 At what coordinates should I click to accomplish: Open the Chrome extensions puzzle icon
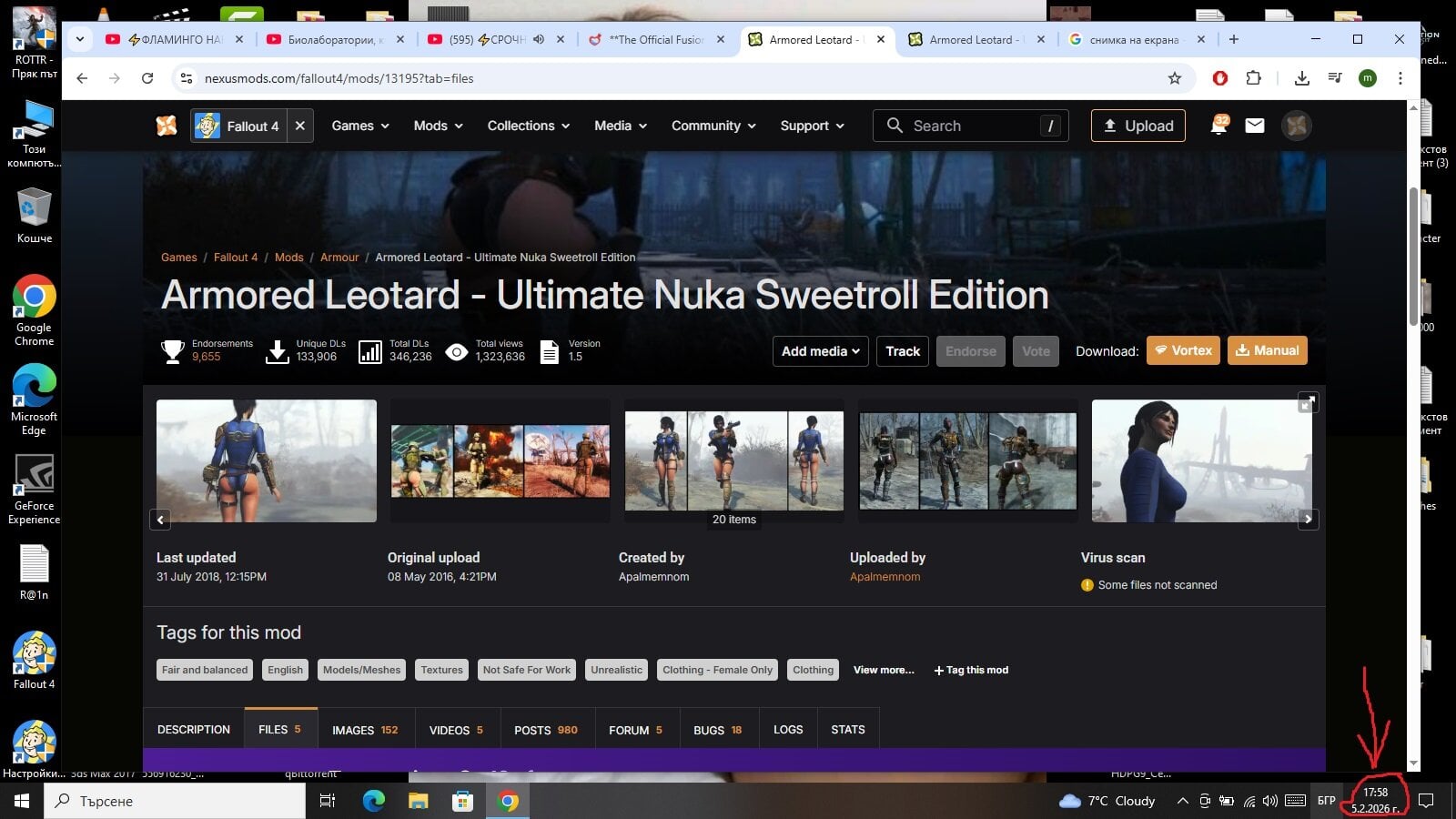point(1253,78)
